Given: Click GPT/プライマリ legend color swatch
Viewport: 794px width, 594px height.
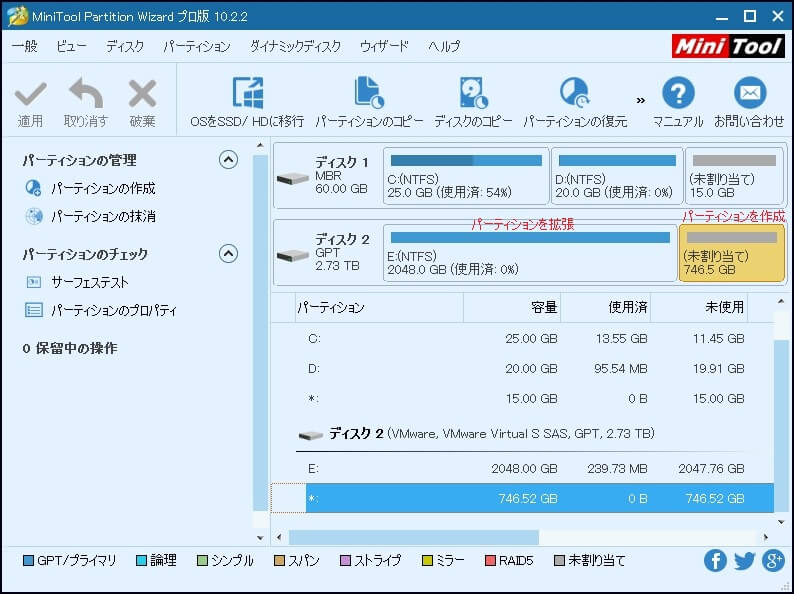Looking at the screenshot, I should pyautogui.click(x=29, y=561).
